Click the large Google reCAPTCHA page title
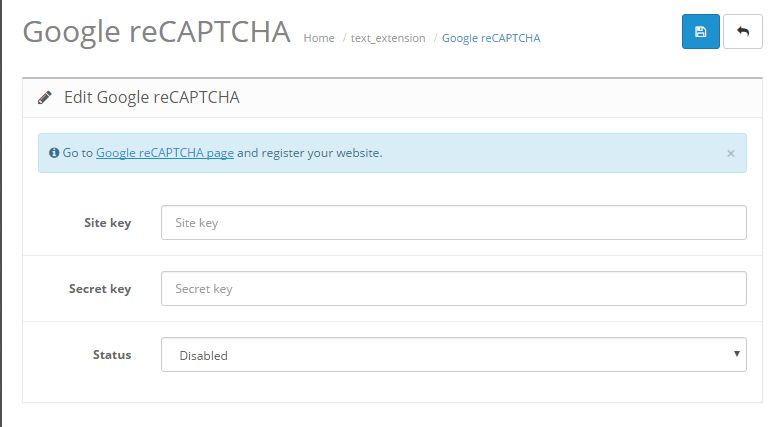 pyautogui.click(x=157, y=32)
